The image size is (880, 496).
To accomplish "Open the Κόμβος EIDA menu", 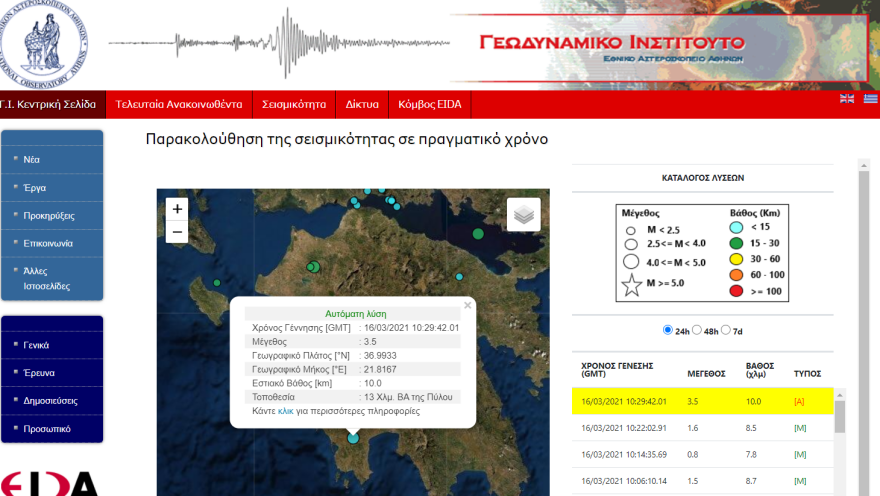I will click(x=430, y=104).
